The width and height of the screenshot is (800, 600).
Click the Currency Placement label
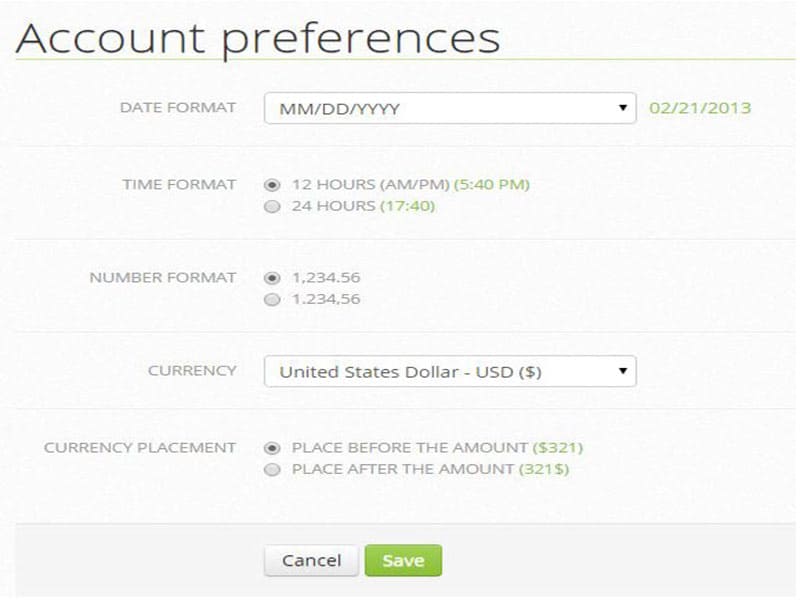pyautogui.click(x=140, y=447)
